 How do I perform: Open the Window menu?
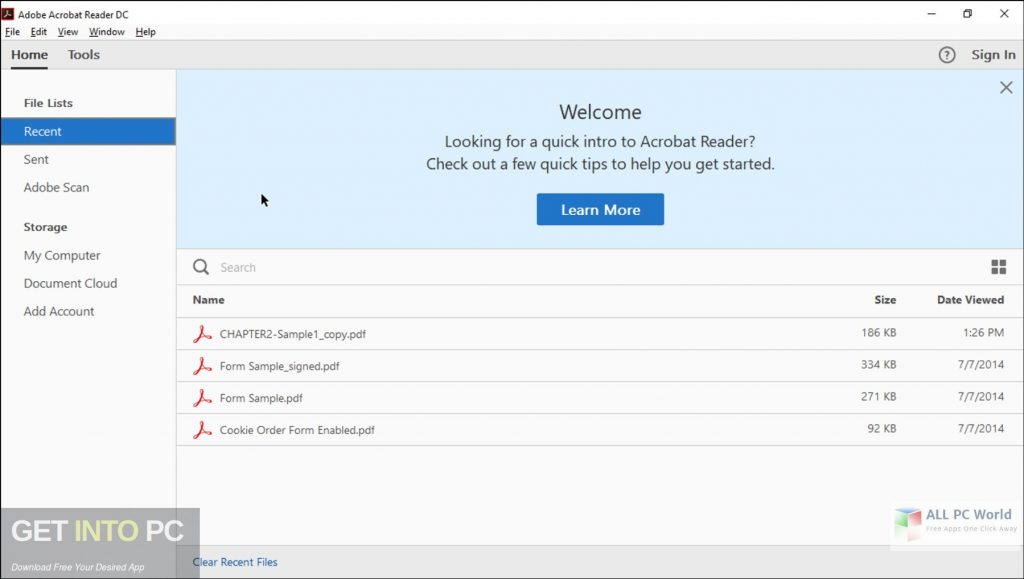(106, 31)
